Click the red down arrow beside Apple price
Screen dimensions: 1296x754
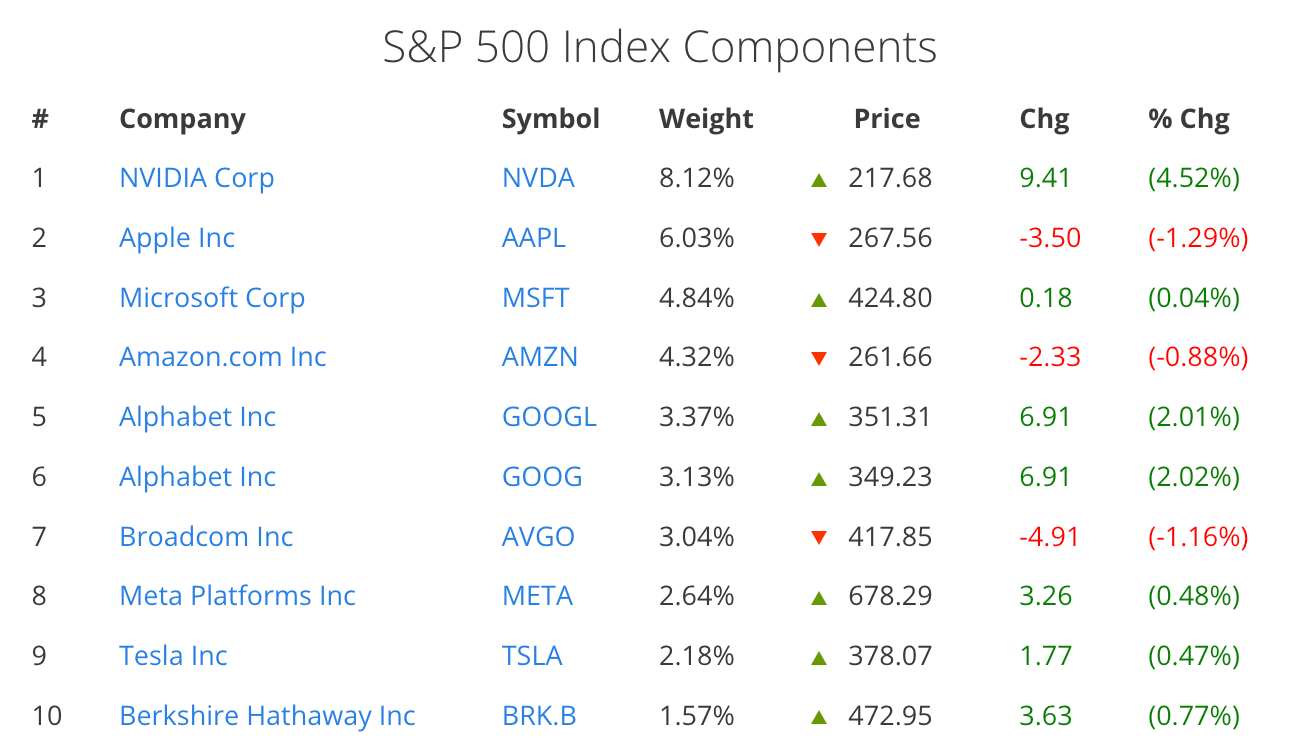(819, 239)
